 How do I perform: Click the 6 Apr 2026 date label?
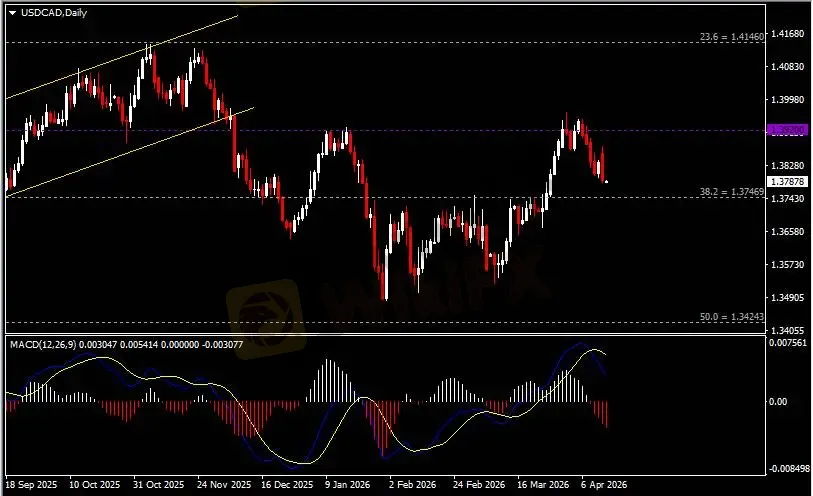pos(604,485)
